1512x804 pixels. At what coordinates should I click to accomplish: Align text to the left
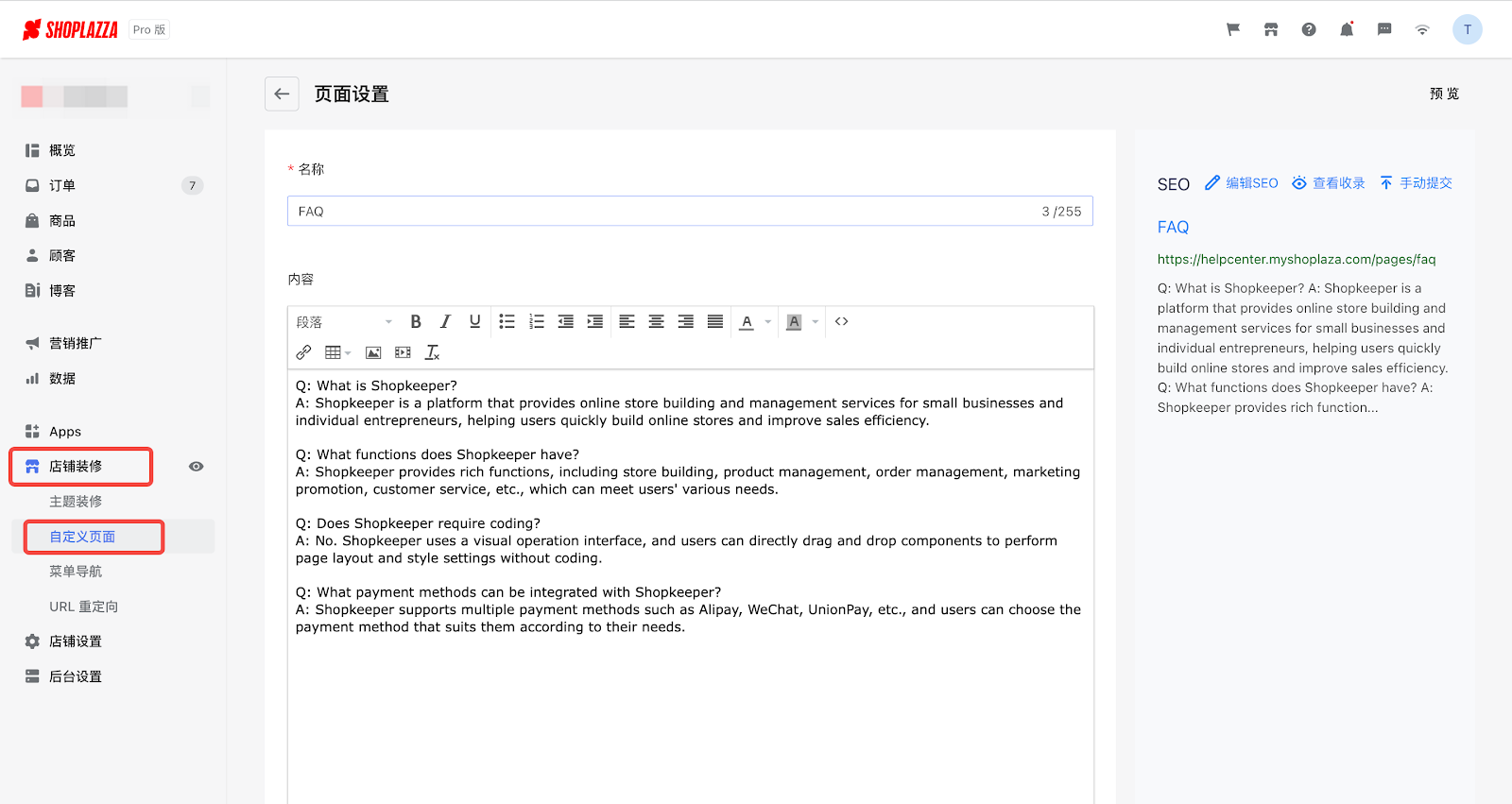(627, 322)
